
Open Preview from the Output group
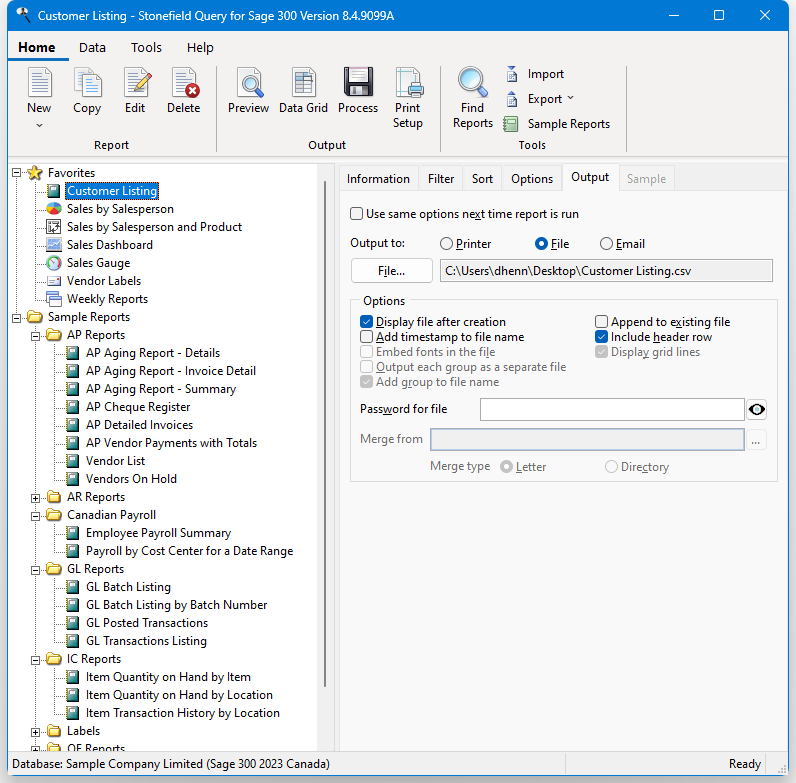(248, 91)
